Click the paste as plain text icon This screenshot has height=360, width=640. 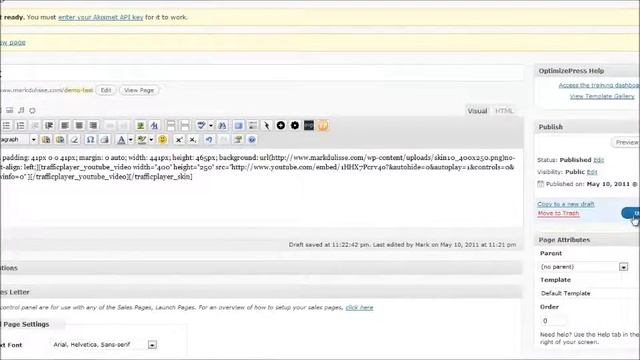[x=46, y=140]
